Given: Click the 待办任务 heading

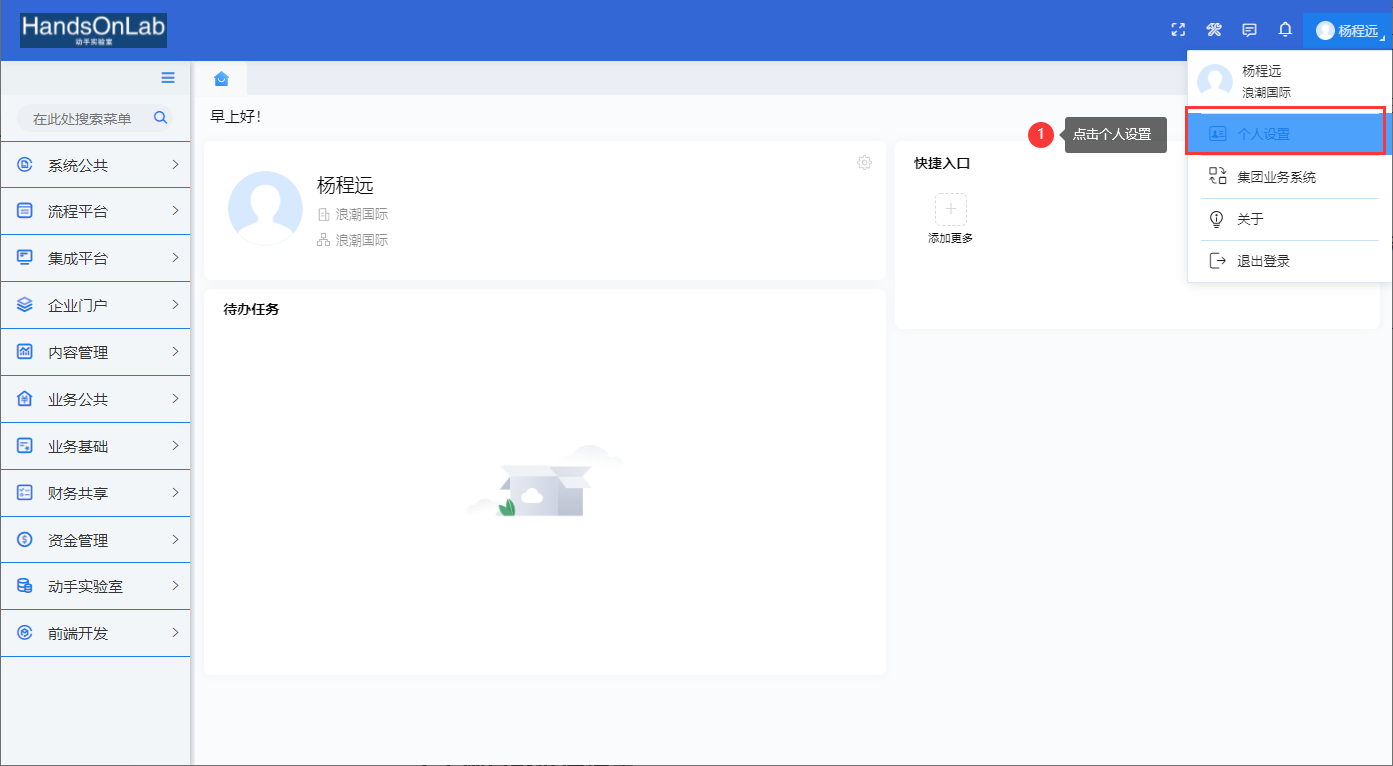Looking at the screenshot, I should tap(251, 309).
